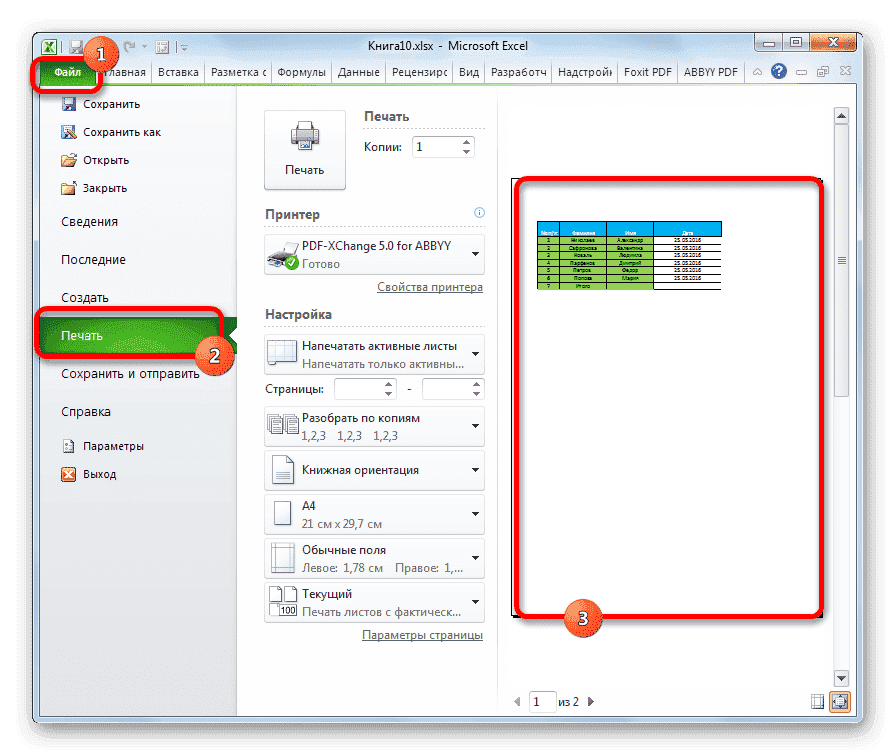Click the Закрыть file icon
The height and width of the screenshot is (756, 896).
(x=69, y=188)
